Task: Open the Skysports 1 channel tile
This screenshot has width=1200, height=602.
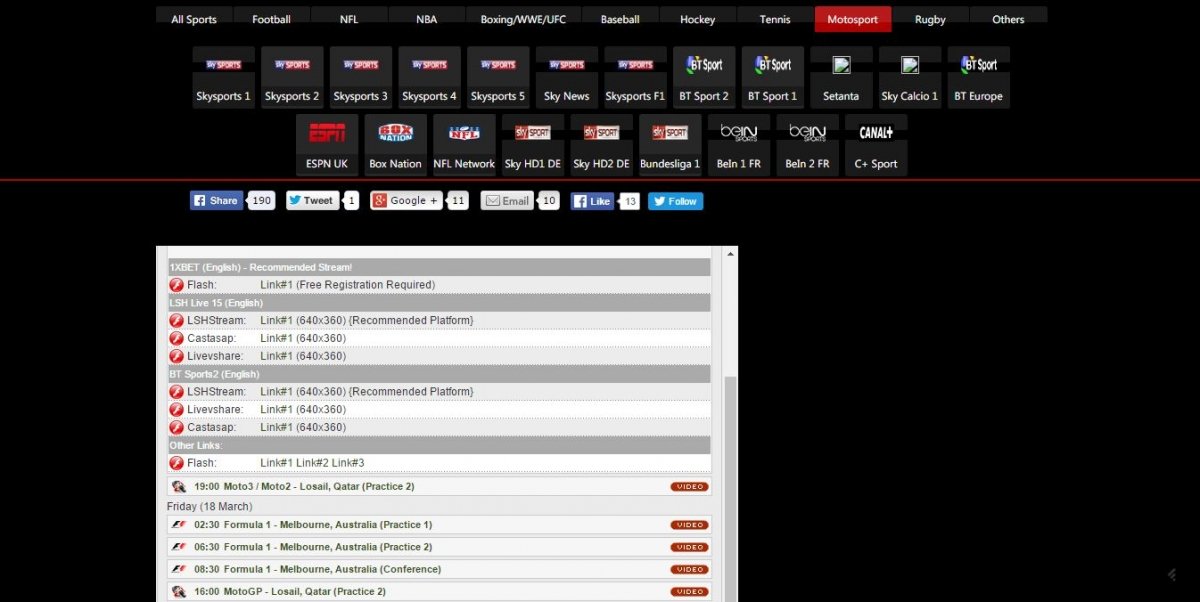Action: point(224,77)
